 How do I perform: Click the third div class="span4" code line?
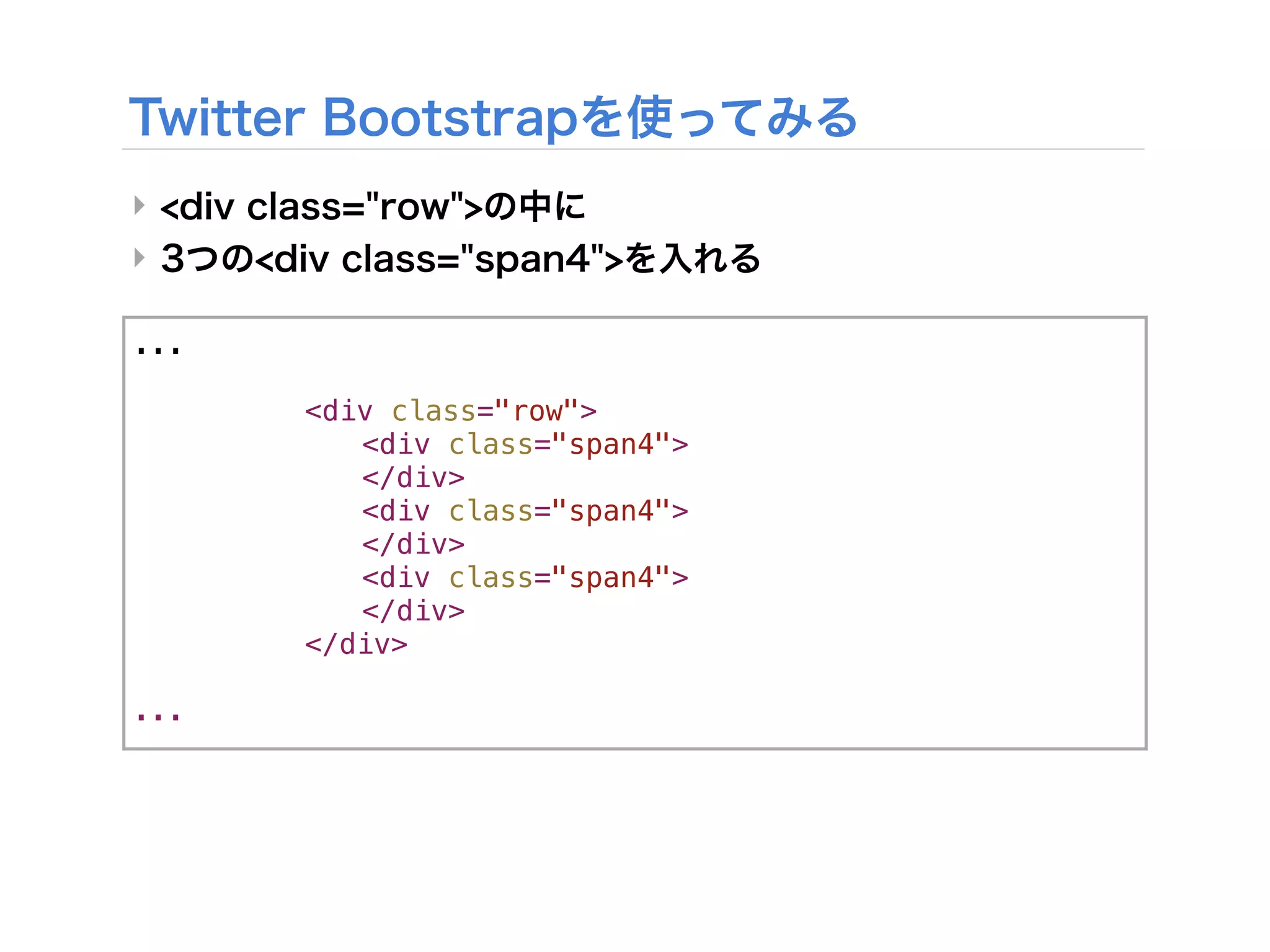pos(525,578)
